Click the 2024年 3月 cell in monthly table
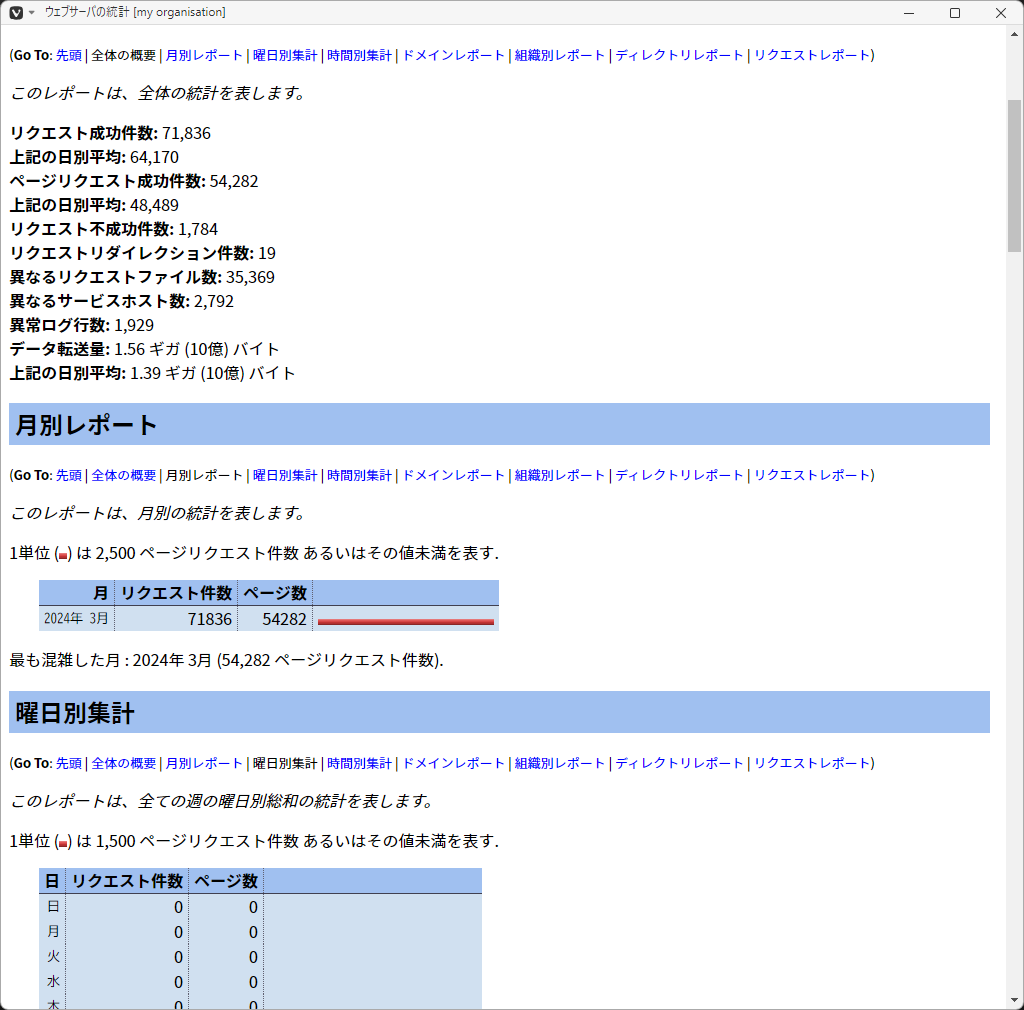This screenshot has width=1024, height=1010. tap(76, 618)
